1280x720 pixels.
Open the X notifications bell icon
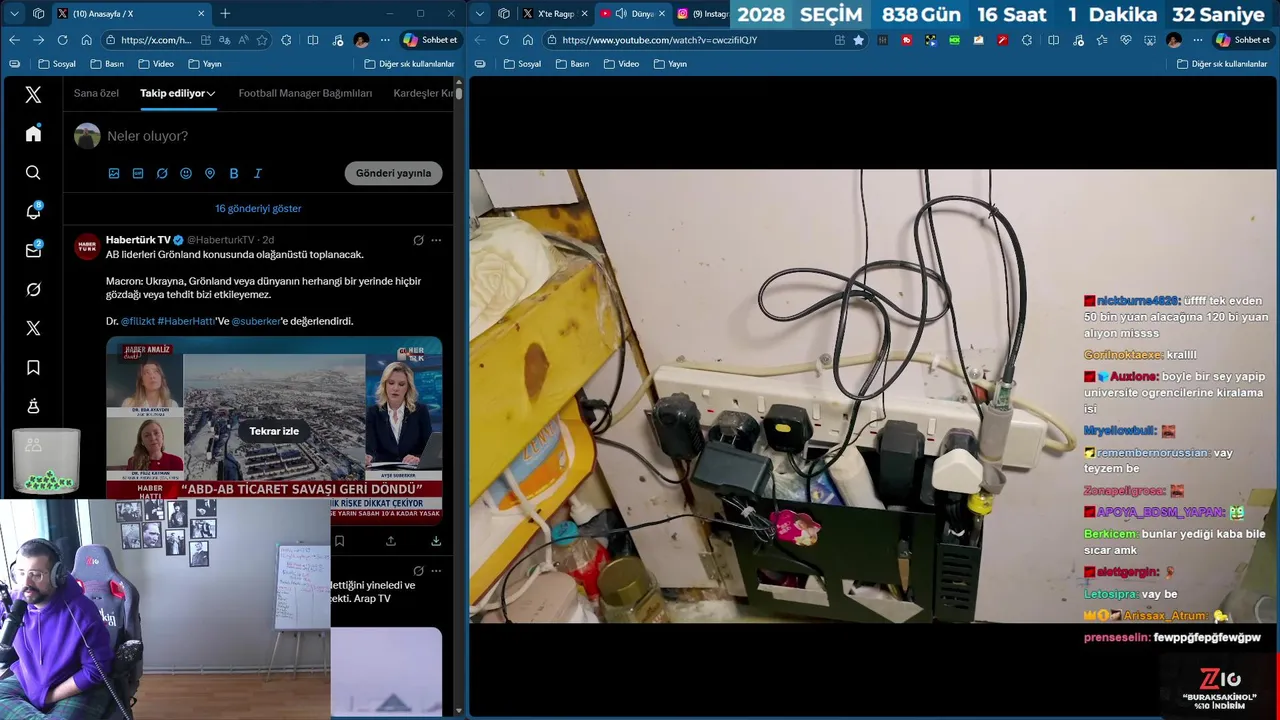(x=33, y=211)
